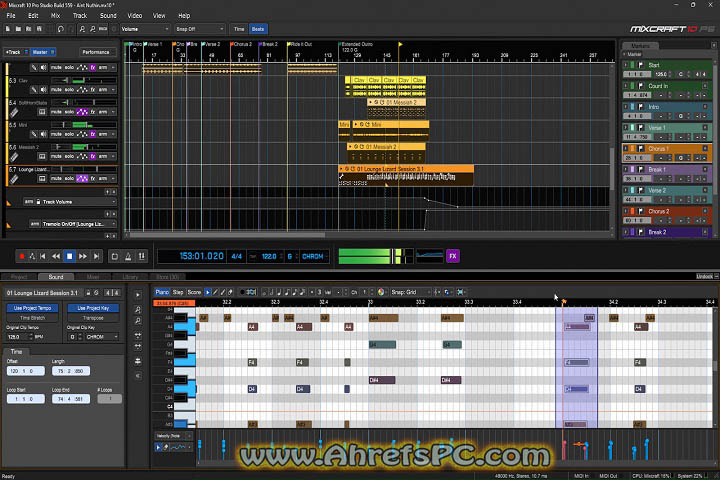Click the Open Project folder icon
This screenshot has width=720, height=480.
(18, 29)
